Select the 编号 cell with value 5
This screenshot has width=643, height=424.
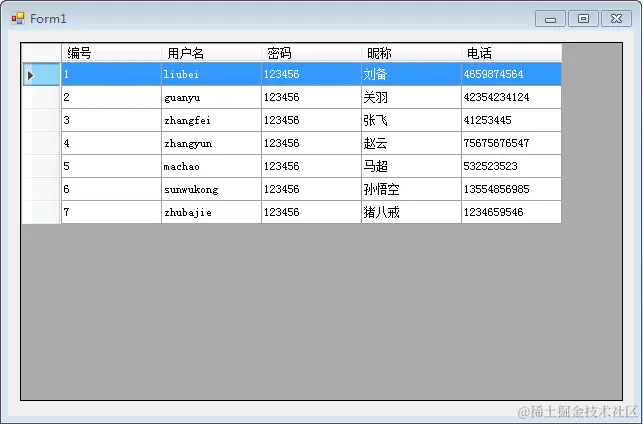pyautogui.click(x=111, y=166)
